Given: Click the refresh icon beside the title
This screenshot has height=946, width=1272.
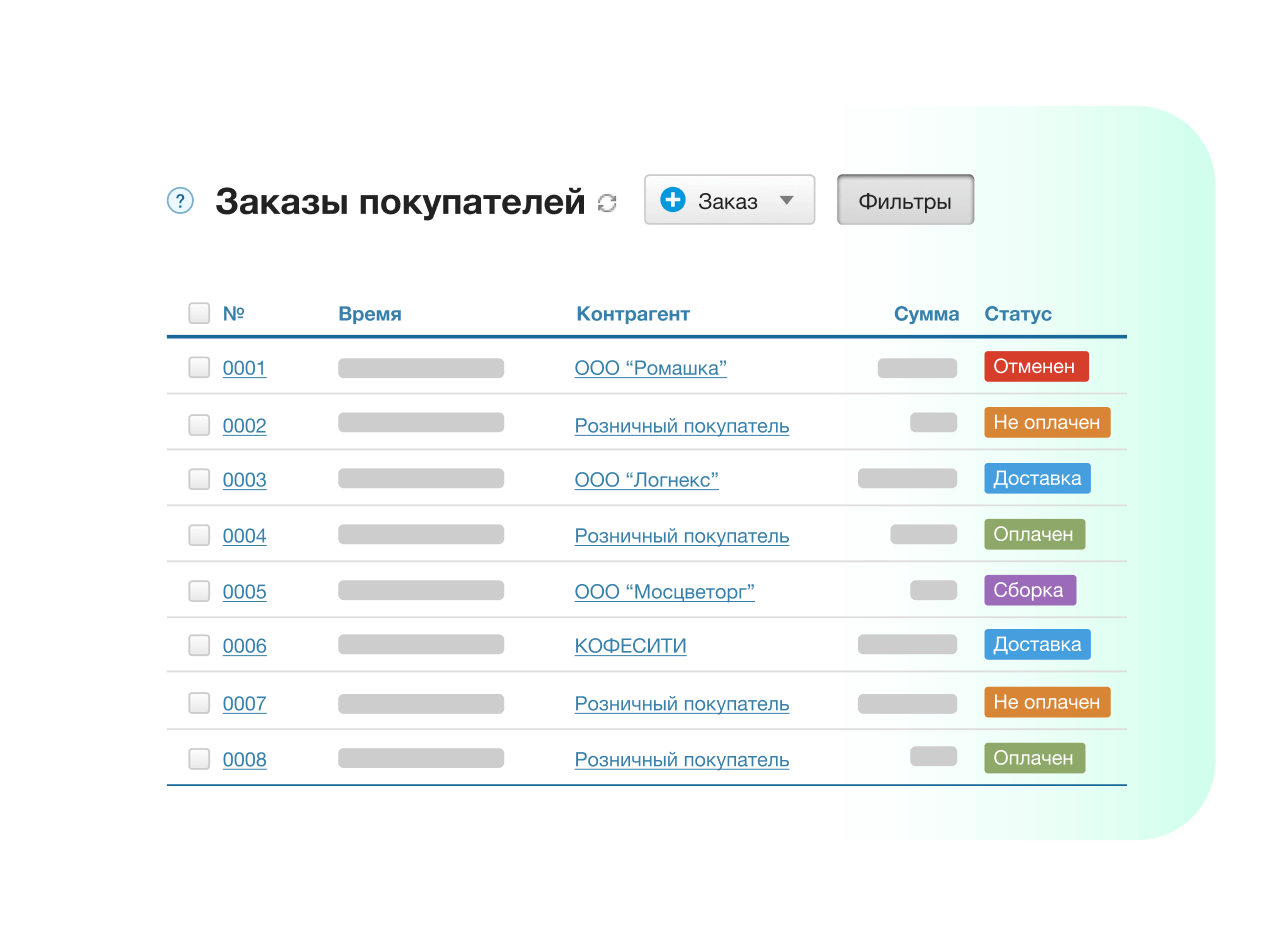Looking at the screenshot, I should (607, 203).
